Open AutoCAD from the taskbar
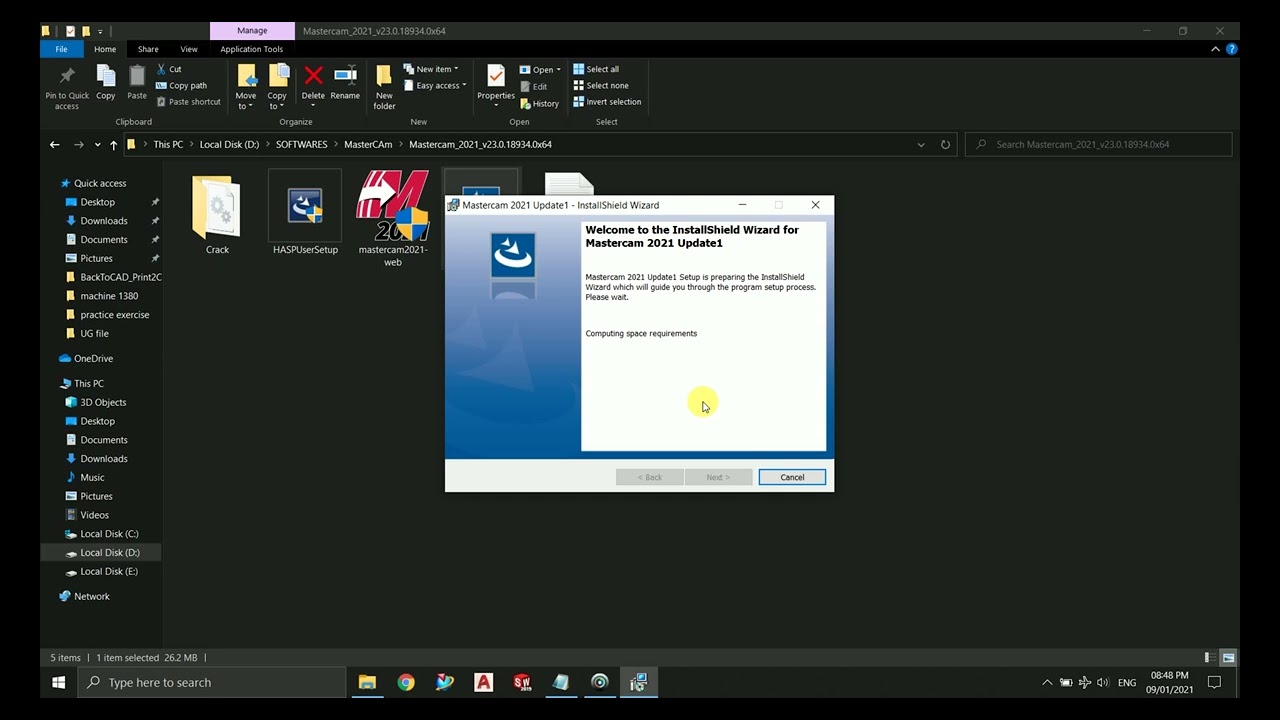Image resolution: width=1280 pixels, height=720 pixels. click(x=484, y=682)
